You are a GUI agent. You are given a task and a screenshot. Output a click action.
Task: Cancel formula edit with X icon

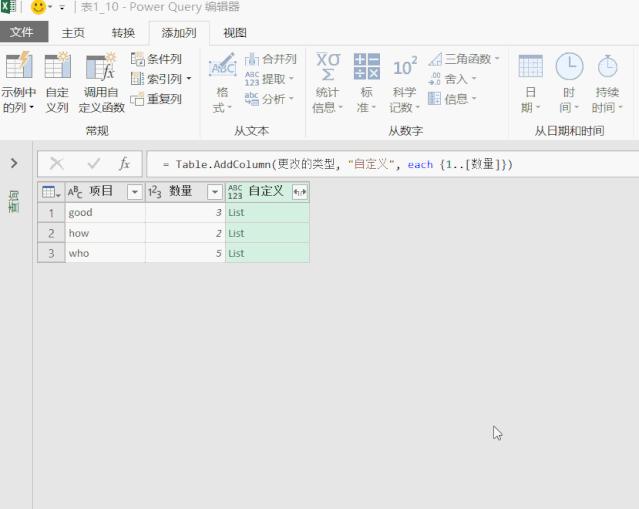[x=56, y=164]
